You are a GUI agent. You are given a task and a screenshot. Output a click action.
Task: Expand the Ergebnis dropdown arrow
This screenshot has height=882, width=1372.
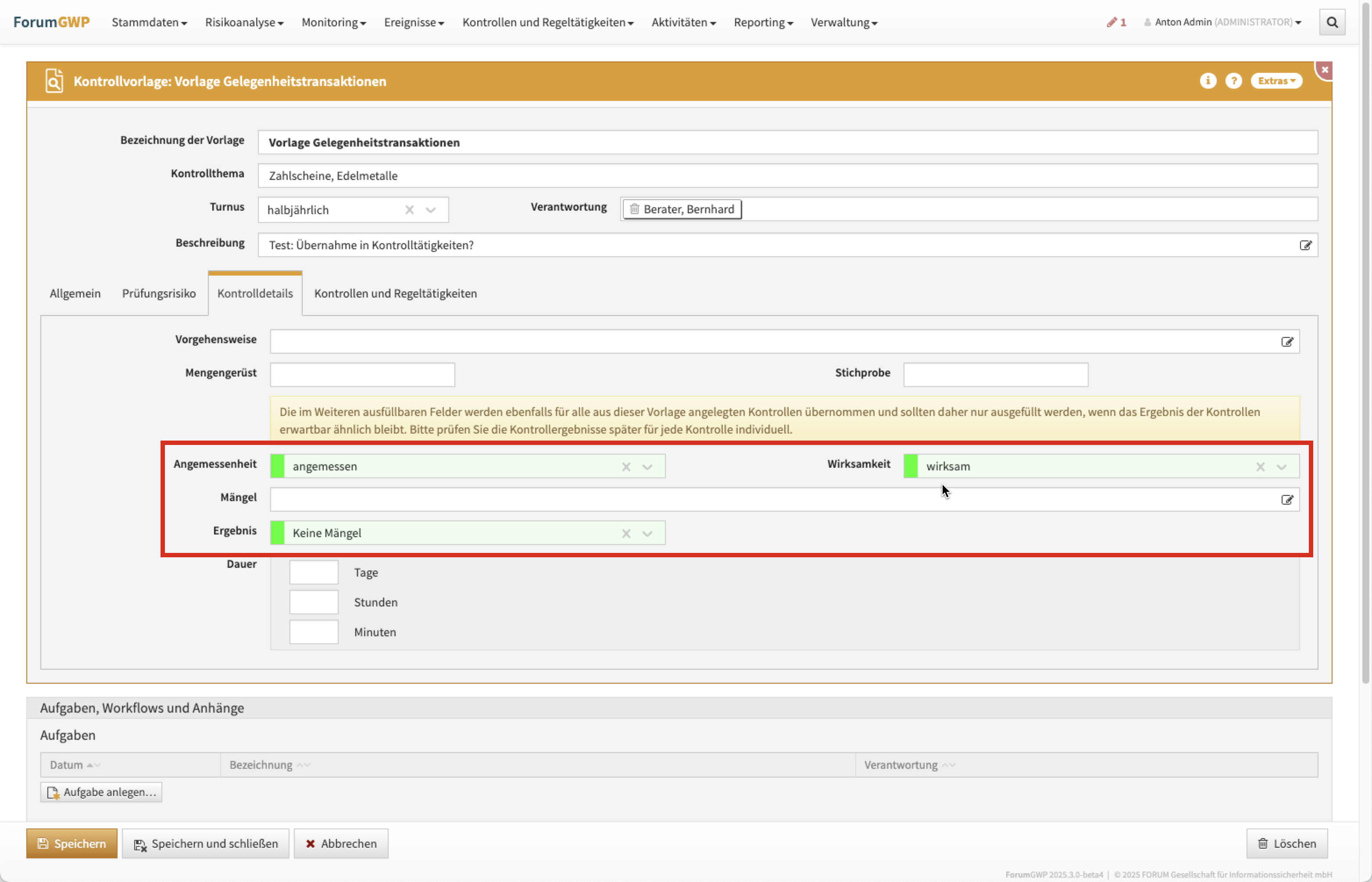[647, 534]
